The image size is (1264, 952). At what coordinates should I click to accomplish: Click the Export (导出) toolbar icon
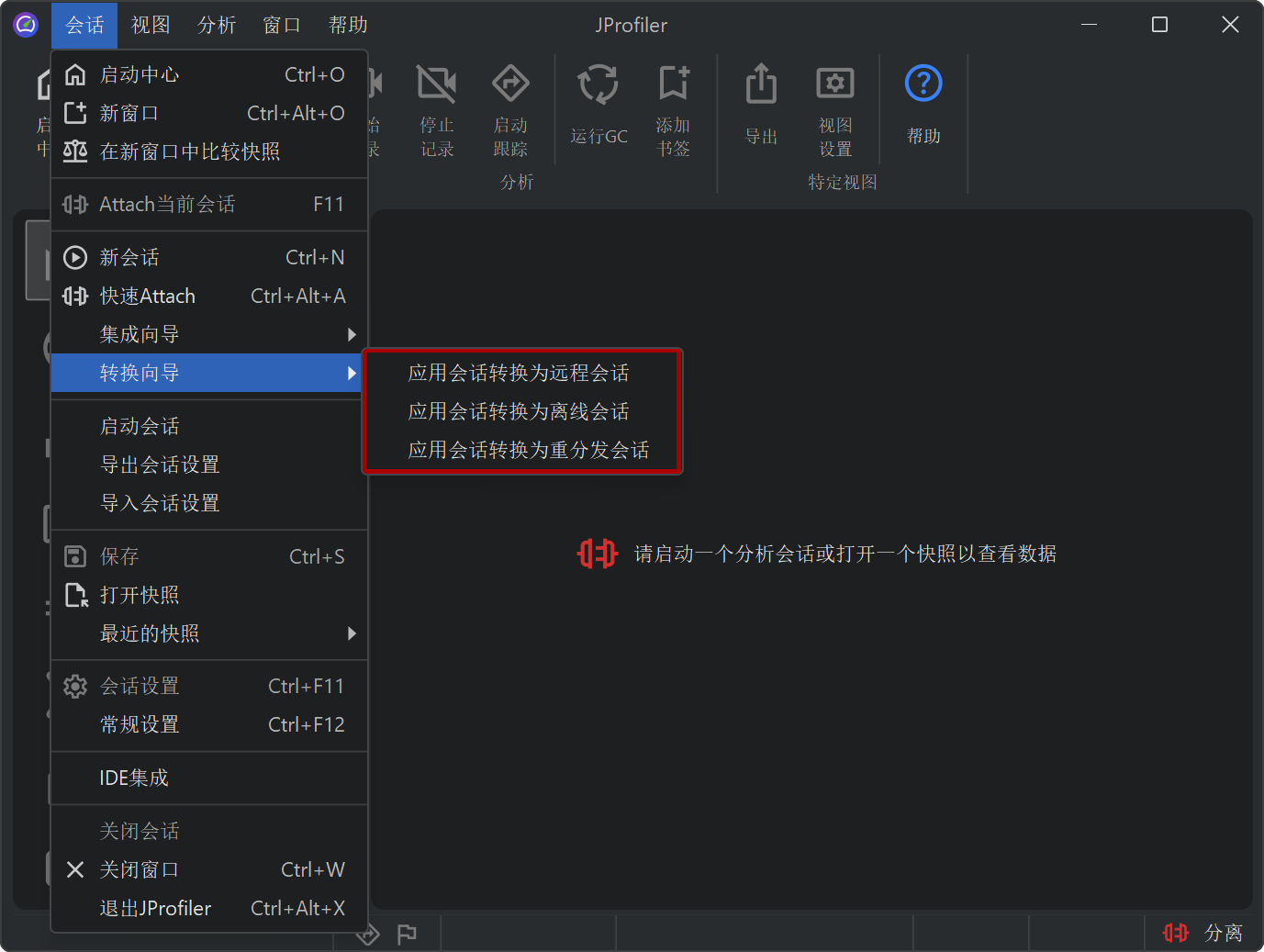click(761, 85)
